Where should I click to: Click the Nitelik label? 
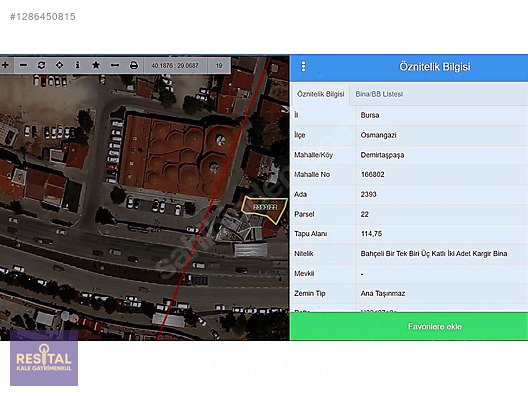304,254
